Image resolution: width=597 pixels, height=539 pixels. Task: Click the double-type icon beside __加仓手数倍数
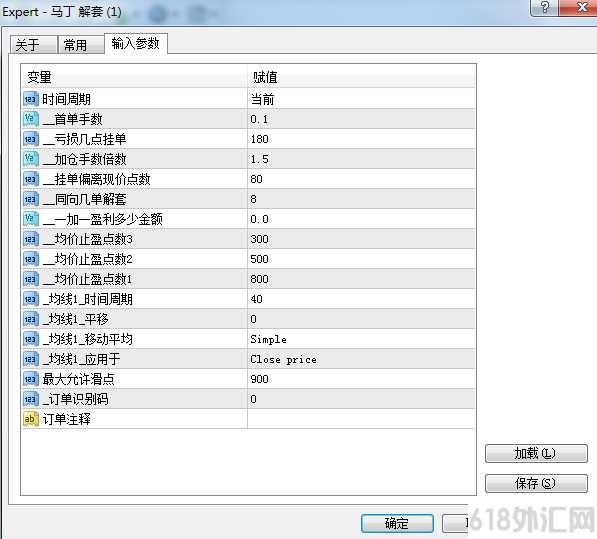point(31,159)
